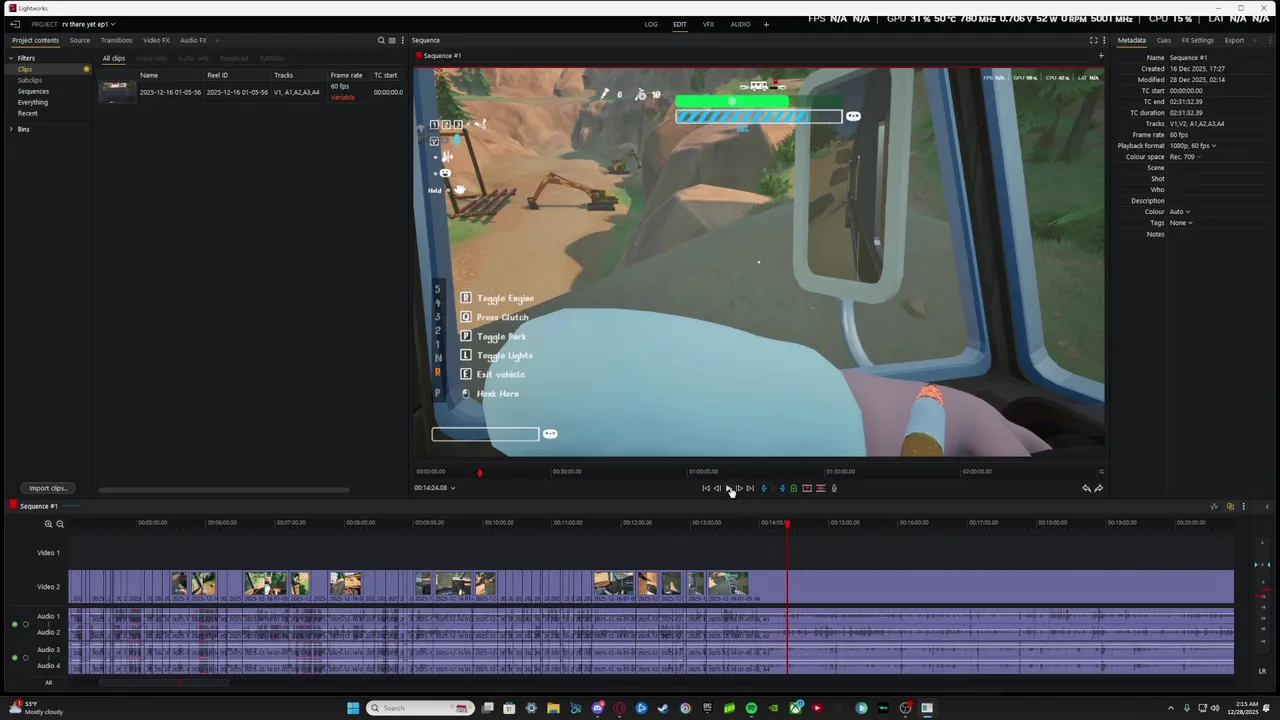Add a new layout with the plus icon
Image resolution: width=1280 pixels, height=720 pixels.
tap(766, 24)
